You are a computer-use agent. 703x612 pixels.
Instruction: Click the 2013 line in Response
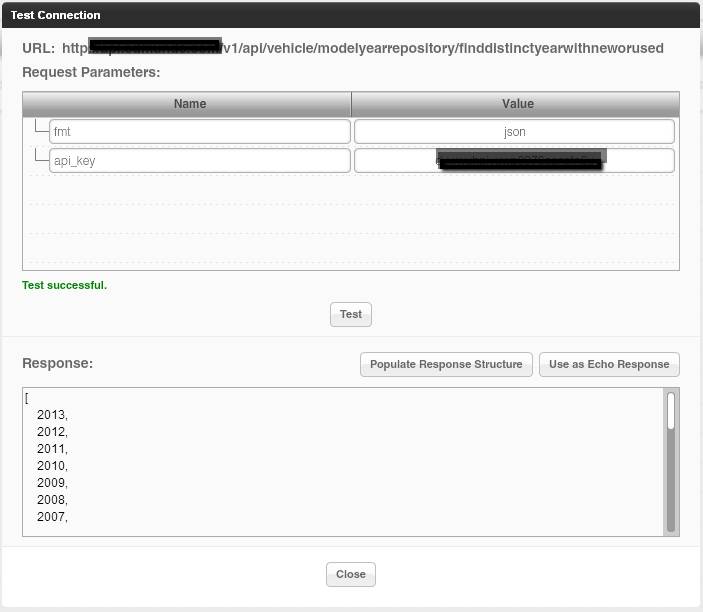pyautogui.click(x=52, y=415)
